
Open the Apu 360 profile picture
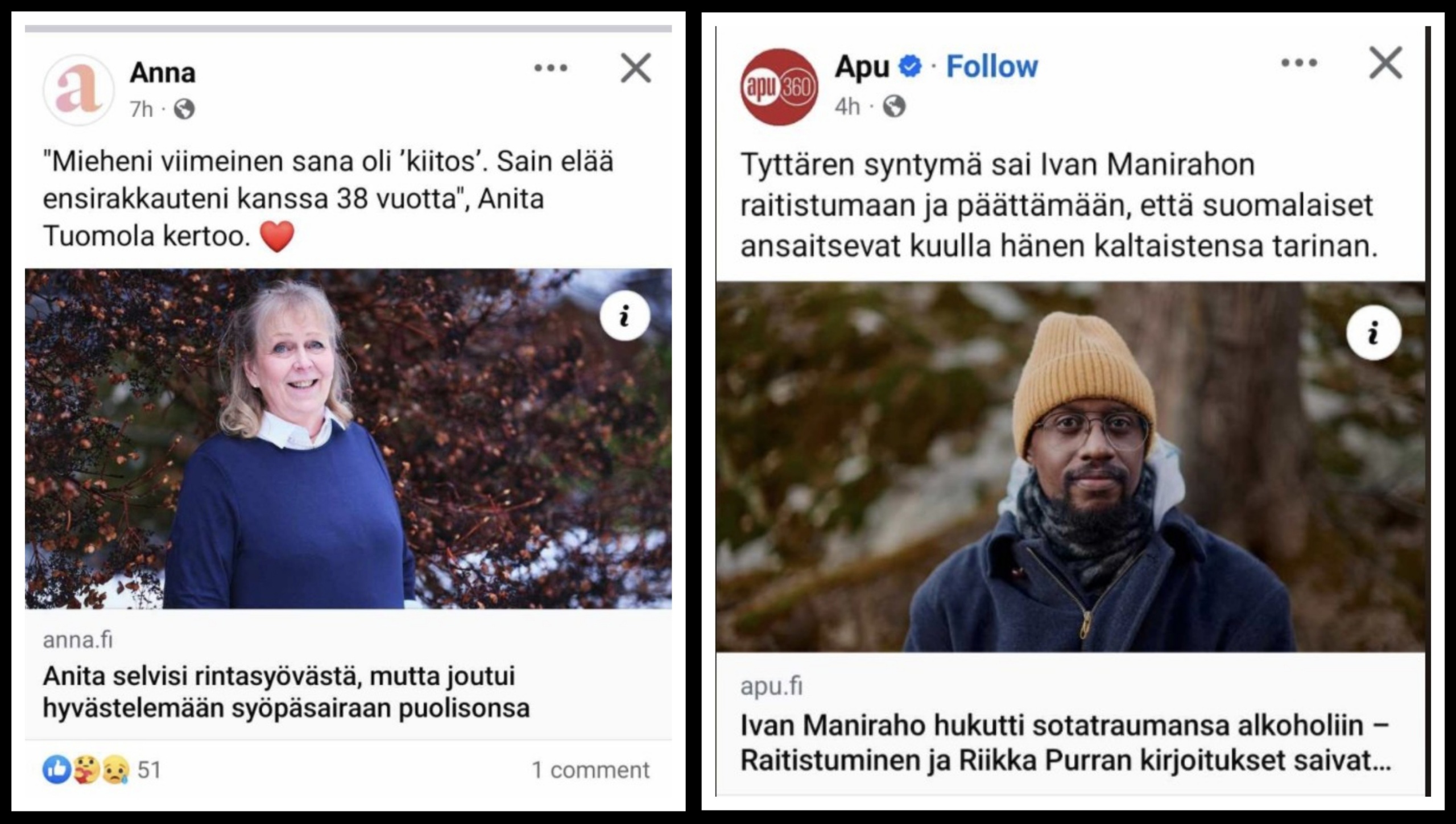pyautogui.click(x=779, y=86)
